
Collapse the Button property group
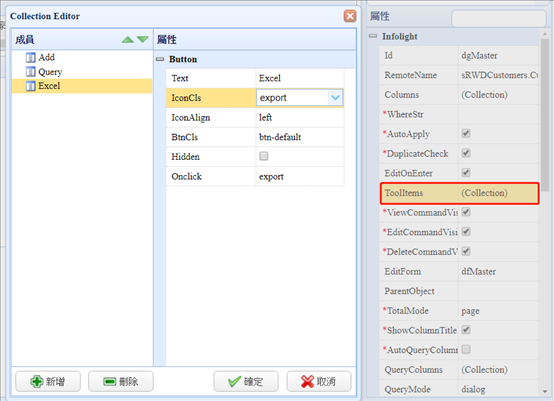point(160,59)
